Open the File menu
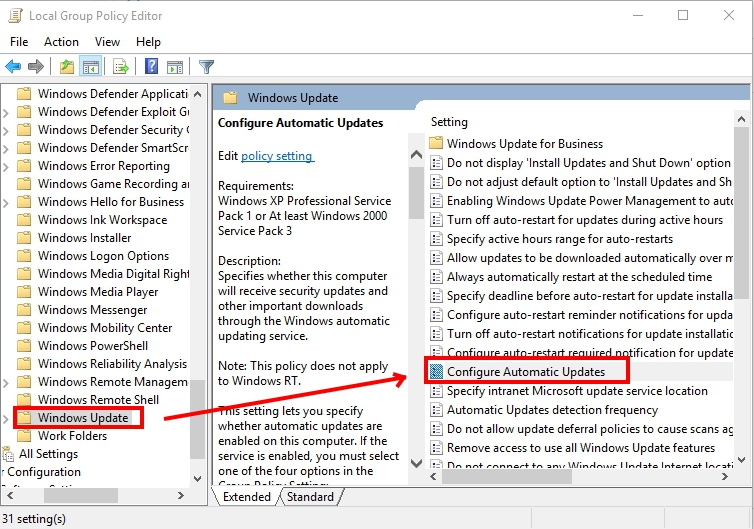754x529 pixels. (19, 42)
